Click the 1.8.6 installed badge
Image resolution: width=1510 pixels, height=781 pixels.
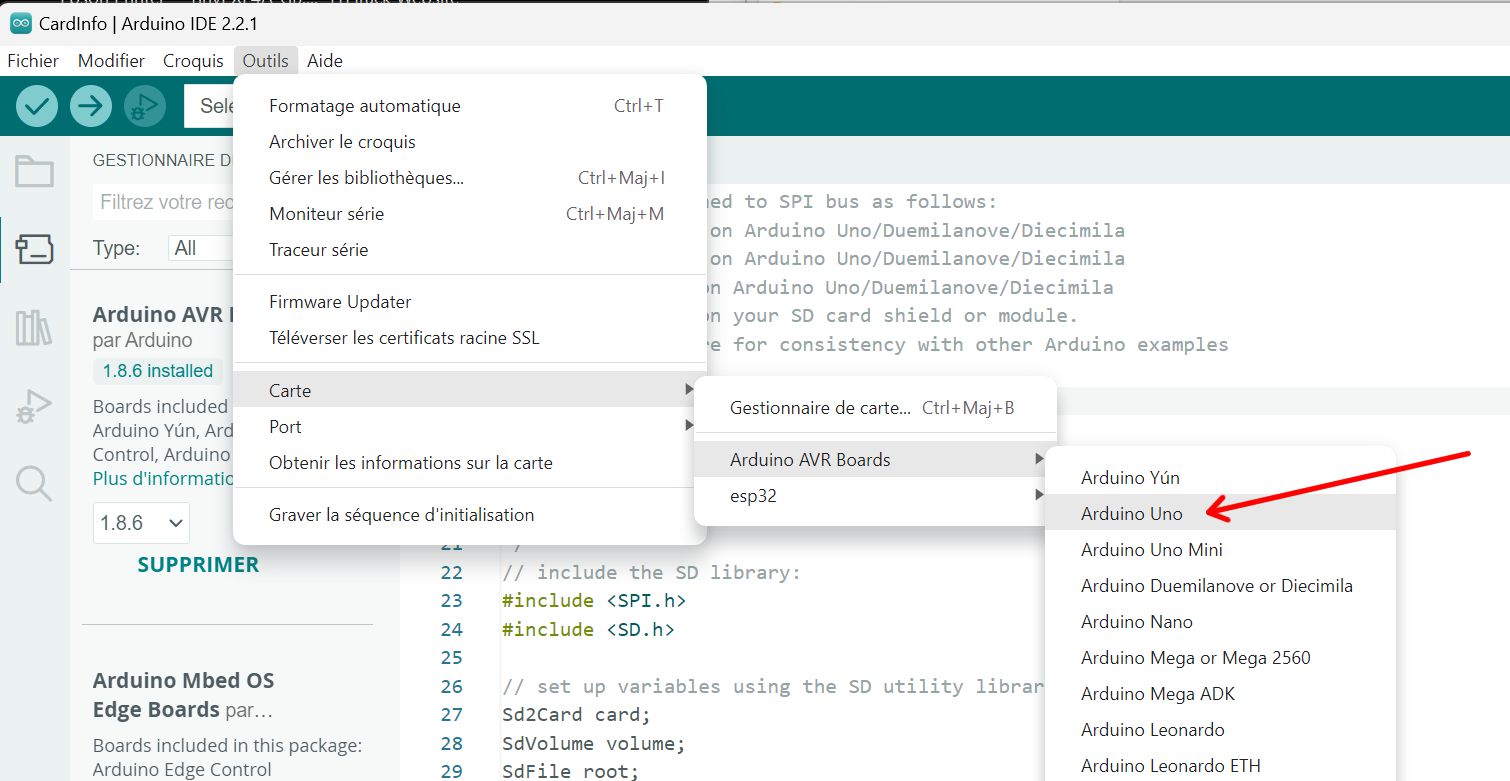[x=158, y=371]
